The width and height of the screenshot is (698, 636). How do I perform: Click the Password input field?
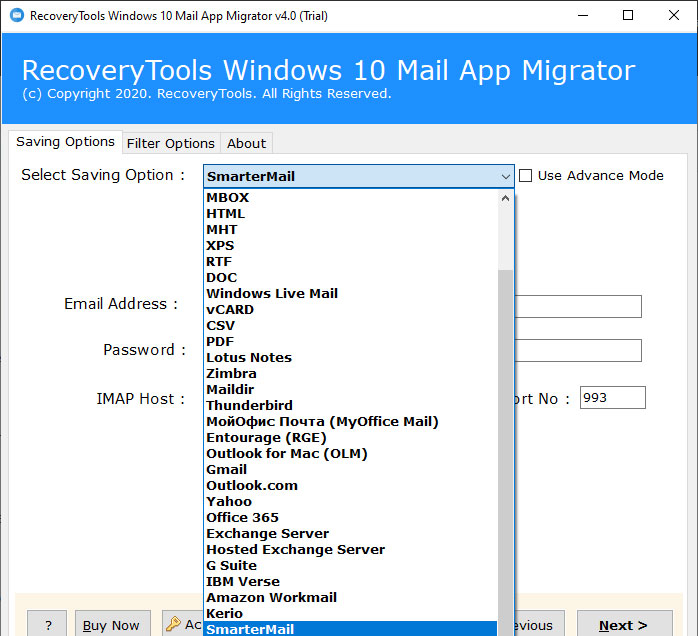pos(578,350)
